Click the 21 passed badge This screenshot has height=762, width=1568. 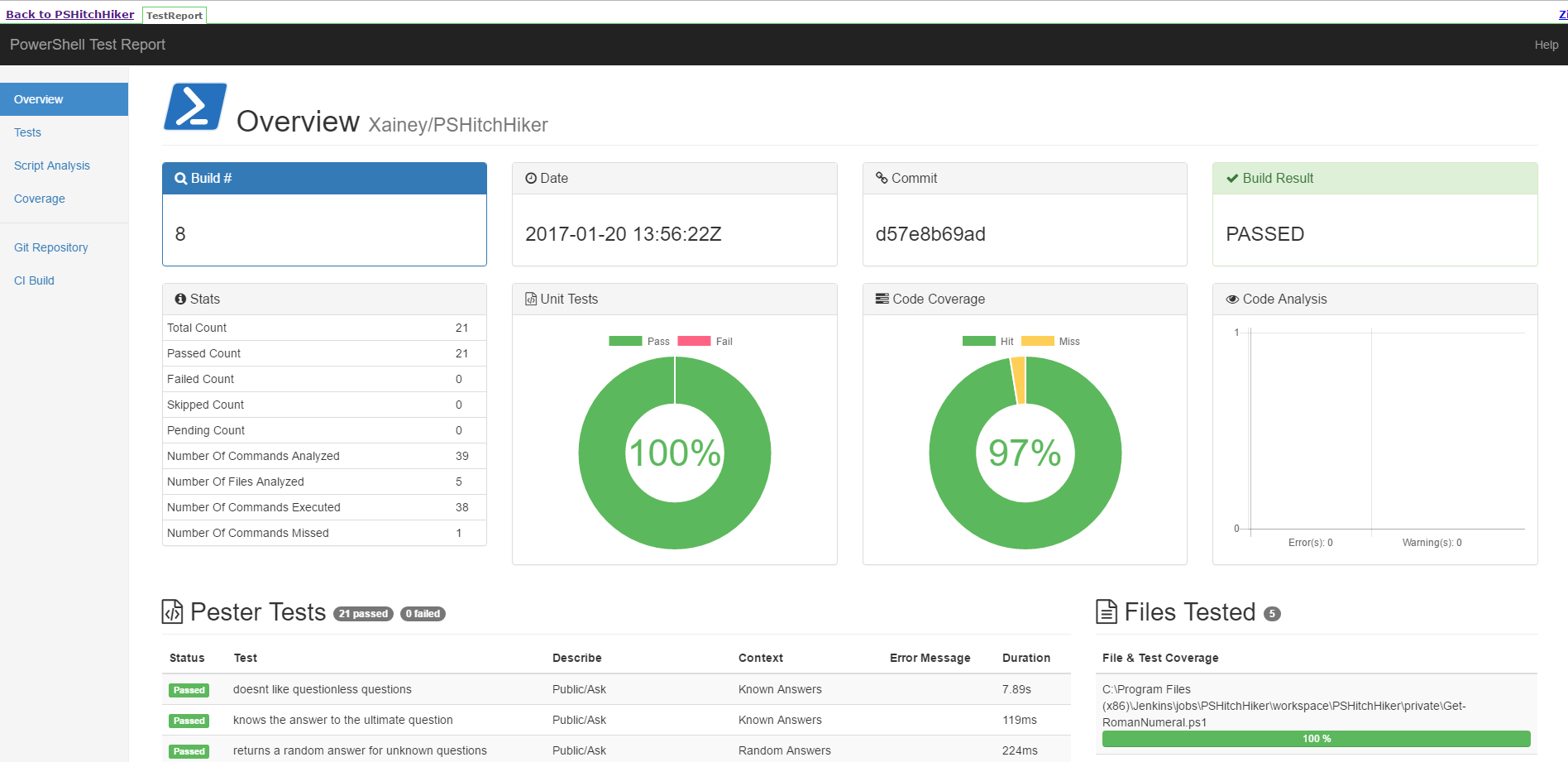(363, 614)
